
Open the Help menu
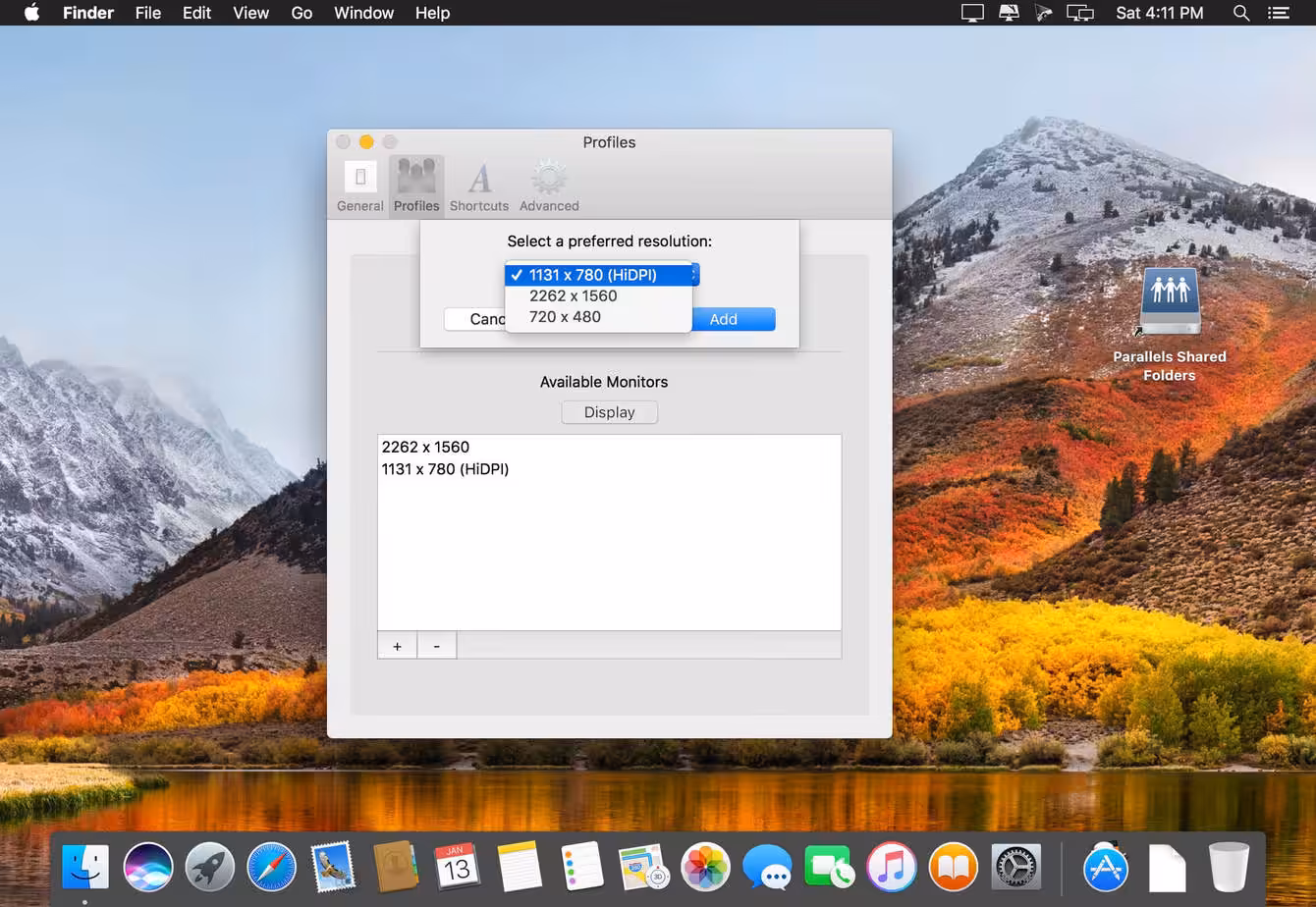click(432, 13)
